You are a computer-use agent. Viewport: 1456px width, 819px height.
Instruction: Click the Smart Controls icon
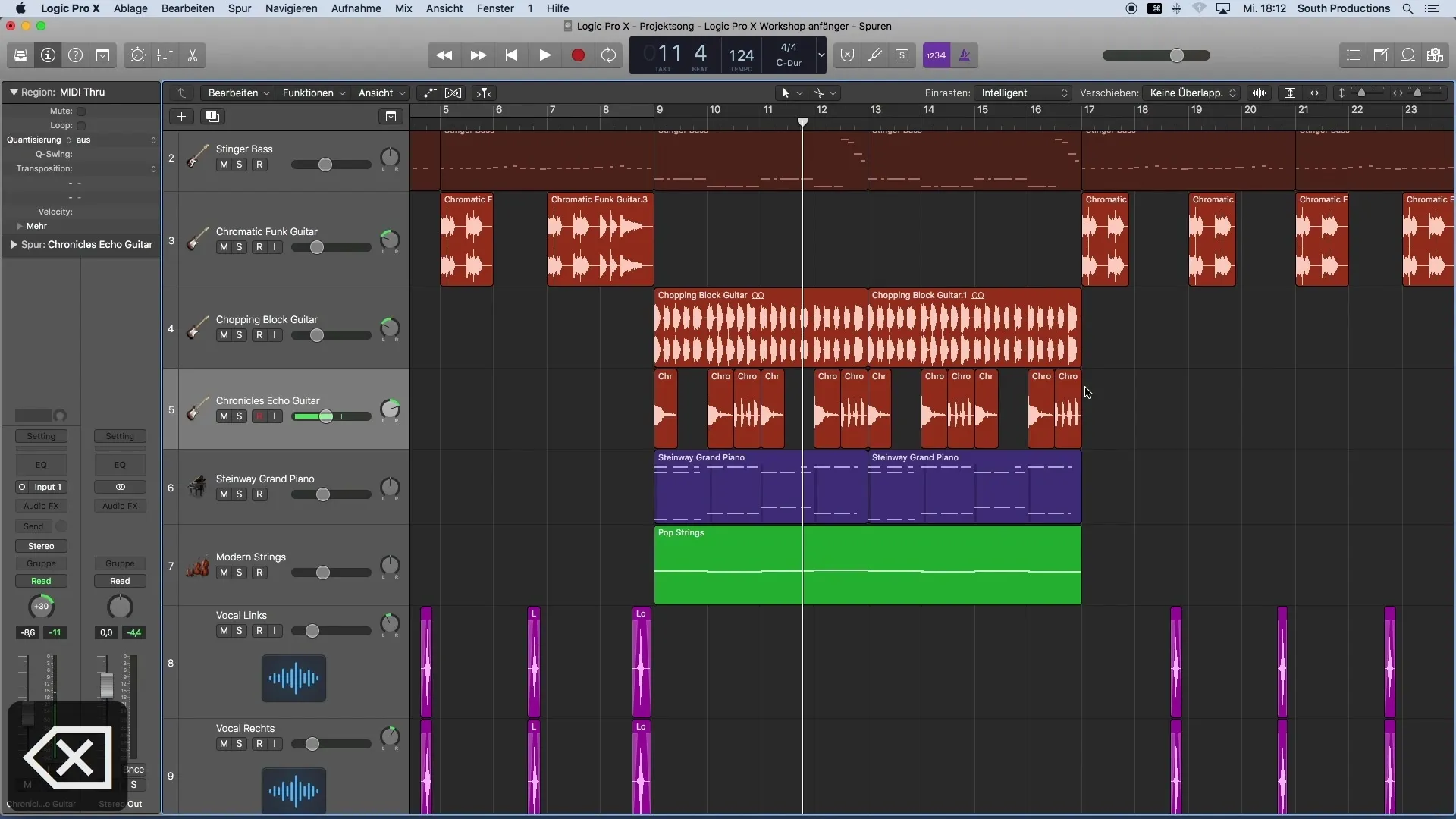[136, 55]
